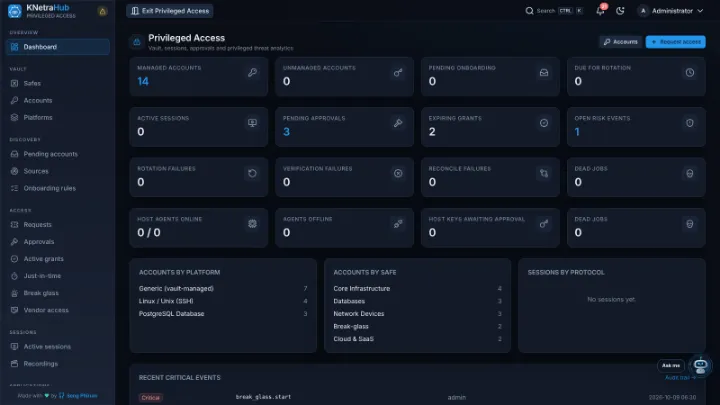The image size is (720, 405).
Task: Click x-circle icon on Verification Failures card
Action: [x=398, y=174]
